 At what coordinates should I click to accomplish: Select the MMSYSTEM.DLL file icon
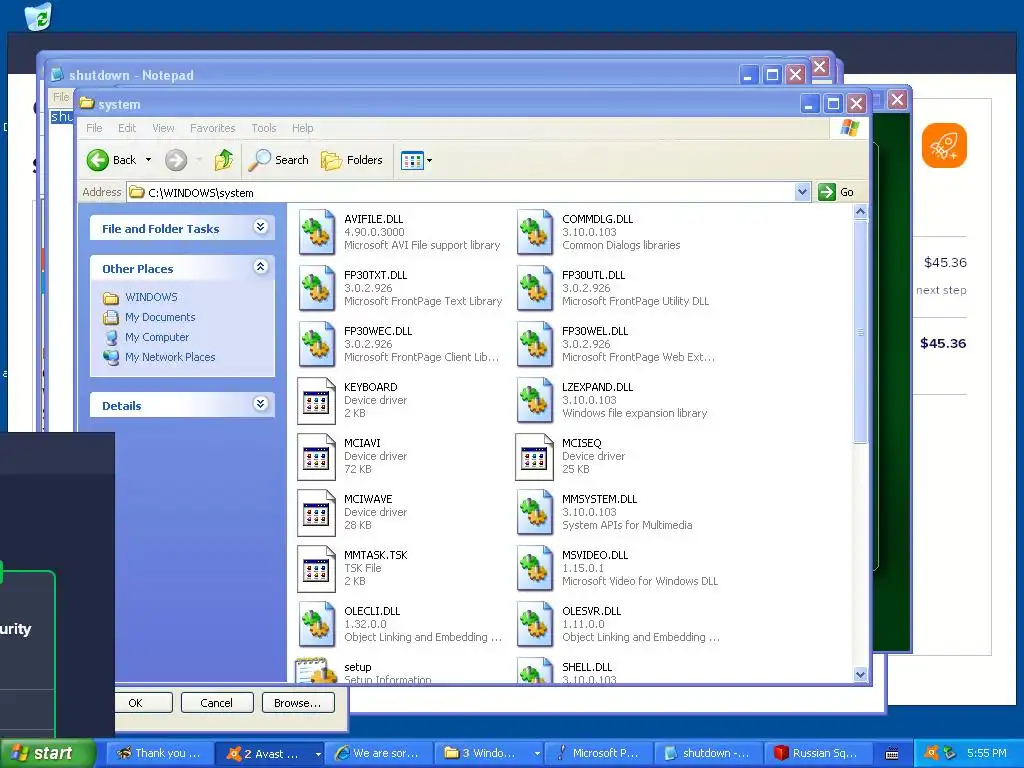point(535,513)
